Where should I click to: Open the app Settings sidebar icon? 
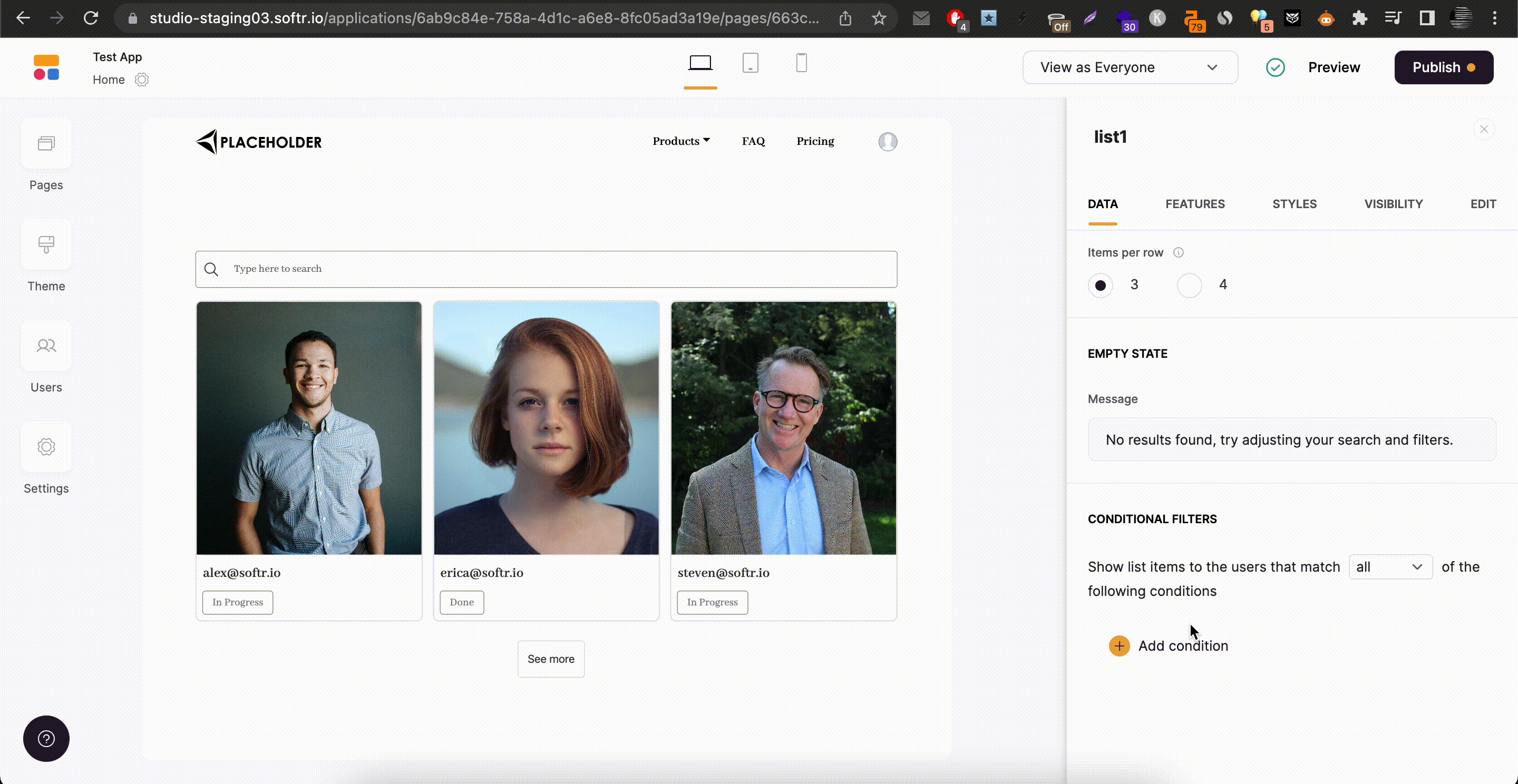pyautogui.click(x=46, y=447)
